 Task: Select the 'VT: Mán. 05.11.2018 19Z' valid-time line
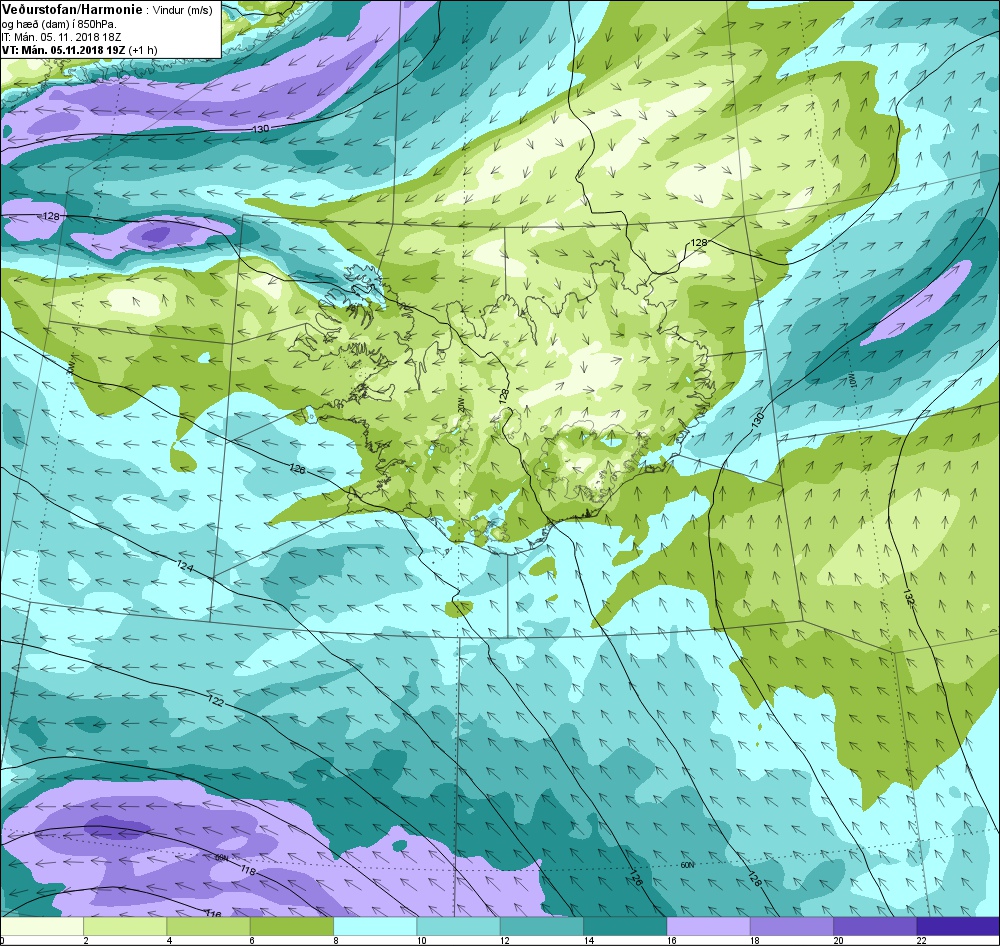64,50
